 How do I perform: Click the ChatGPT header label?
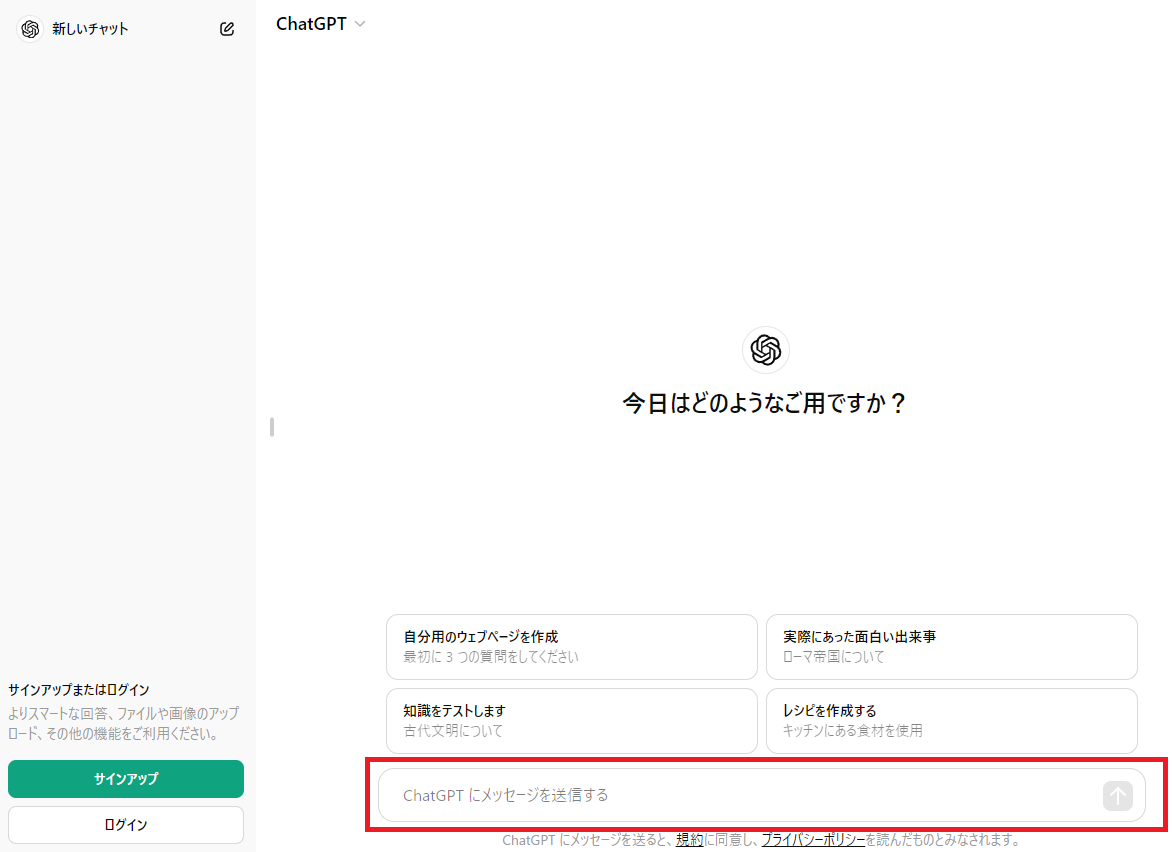click(x=310, y=23)
